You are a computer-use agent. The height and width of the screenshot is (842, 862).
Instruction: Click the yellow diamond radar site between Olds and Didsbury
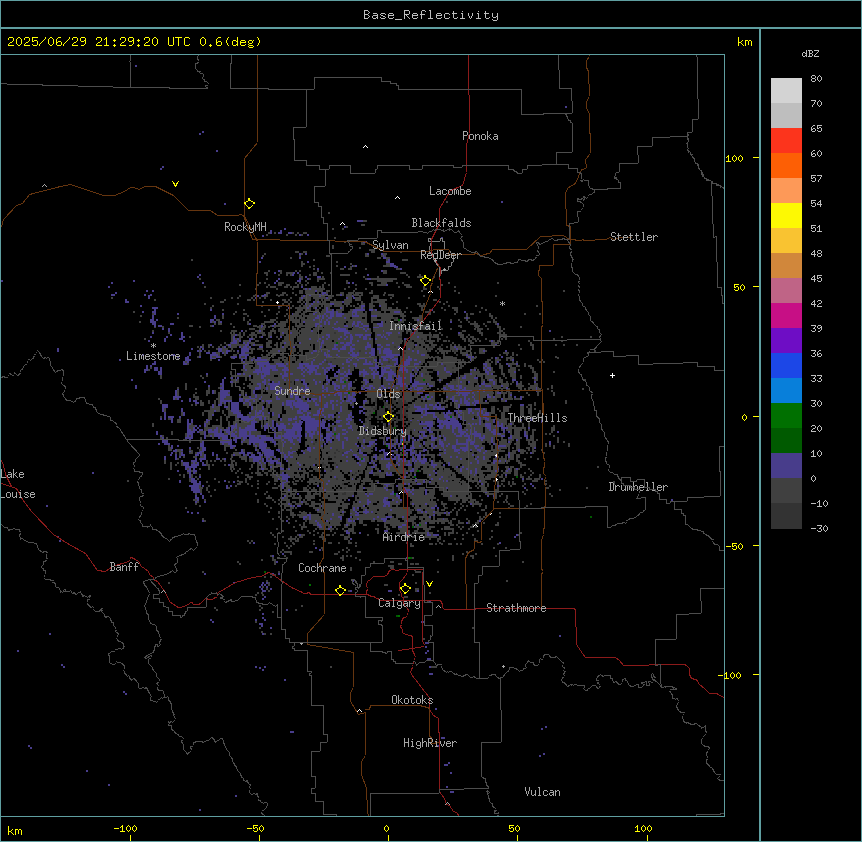[x=389, y=417]
